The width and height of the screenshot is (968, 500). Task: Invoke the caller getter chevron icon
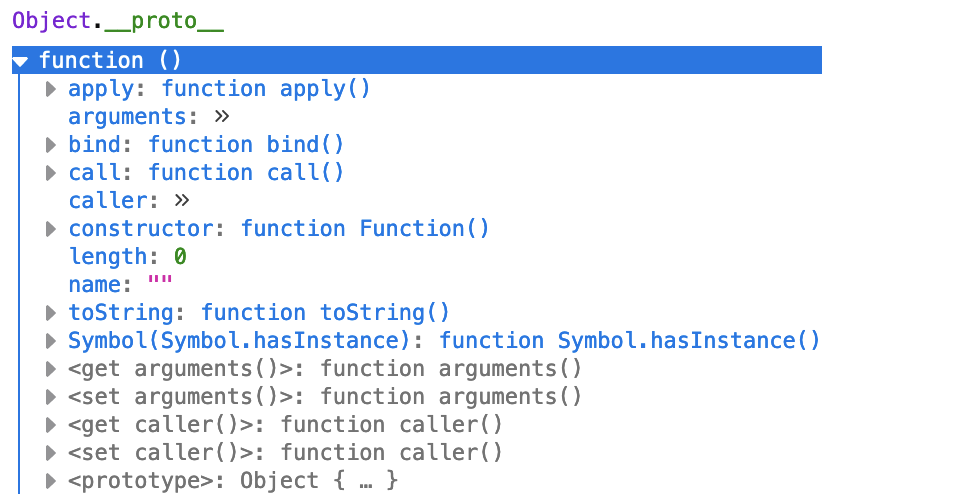tap(182, 201)
